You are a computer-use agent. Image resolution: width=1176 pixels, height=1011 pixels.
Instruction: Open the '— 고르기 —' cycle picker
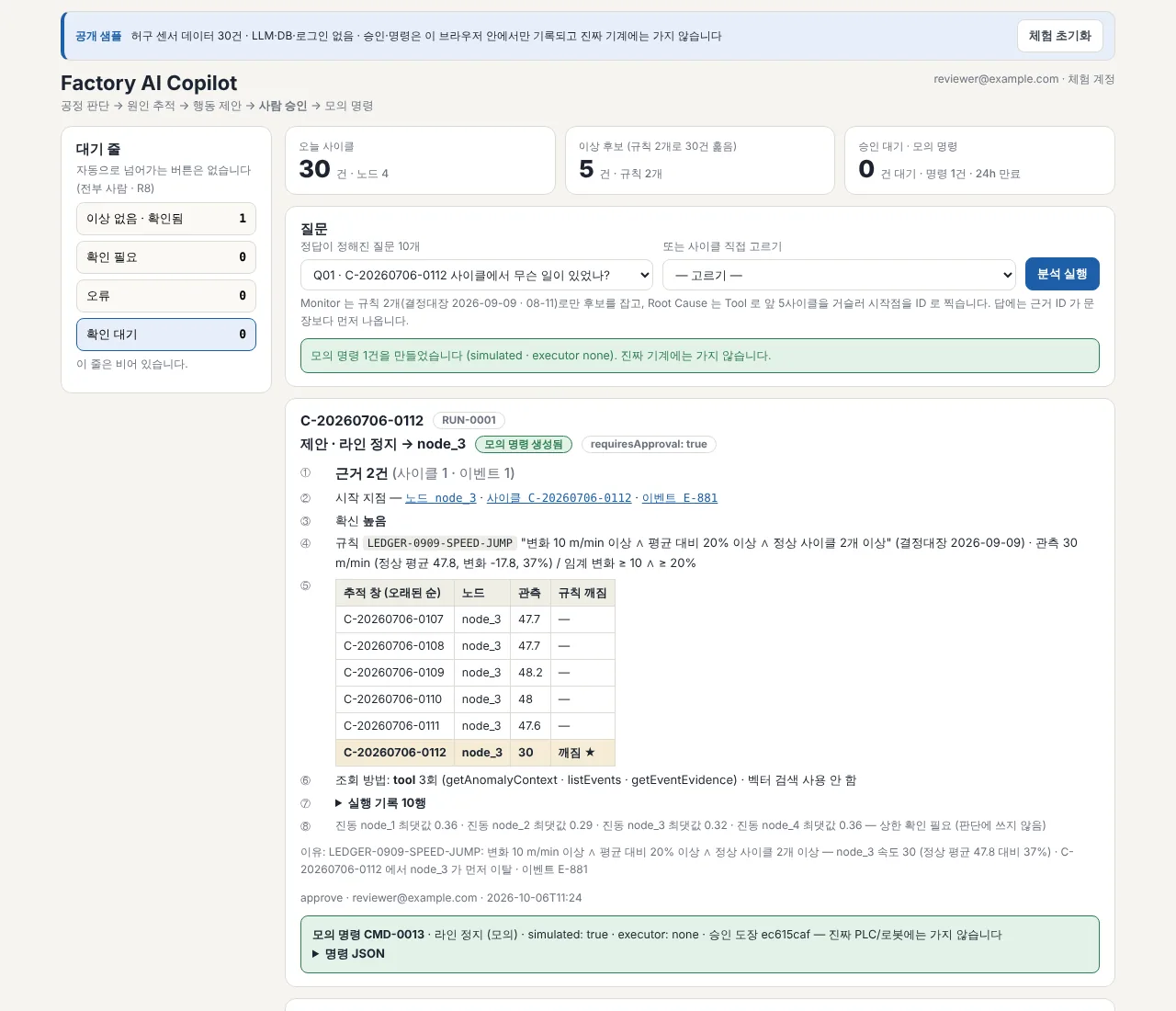coord(840,275)
